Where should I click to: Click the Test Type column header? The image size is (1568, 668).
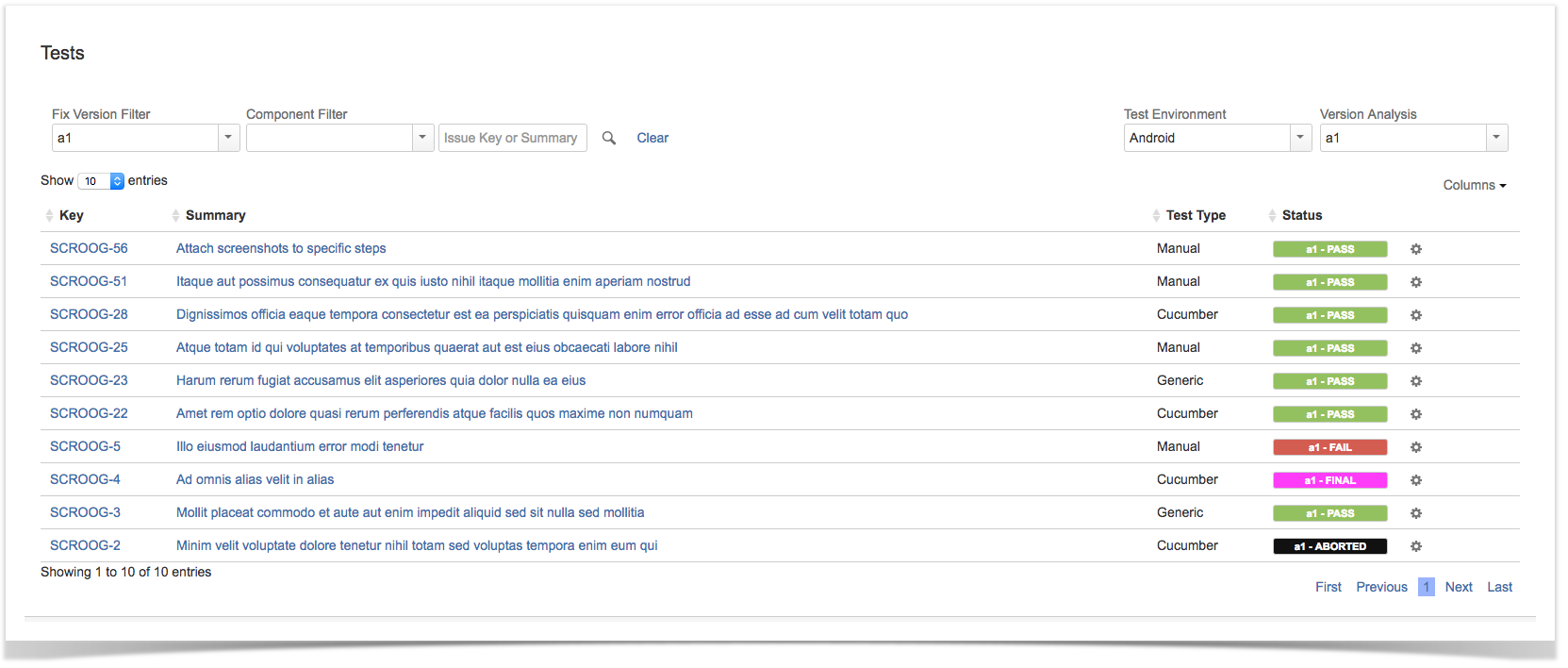(1196, 215)
